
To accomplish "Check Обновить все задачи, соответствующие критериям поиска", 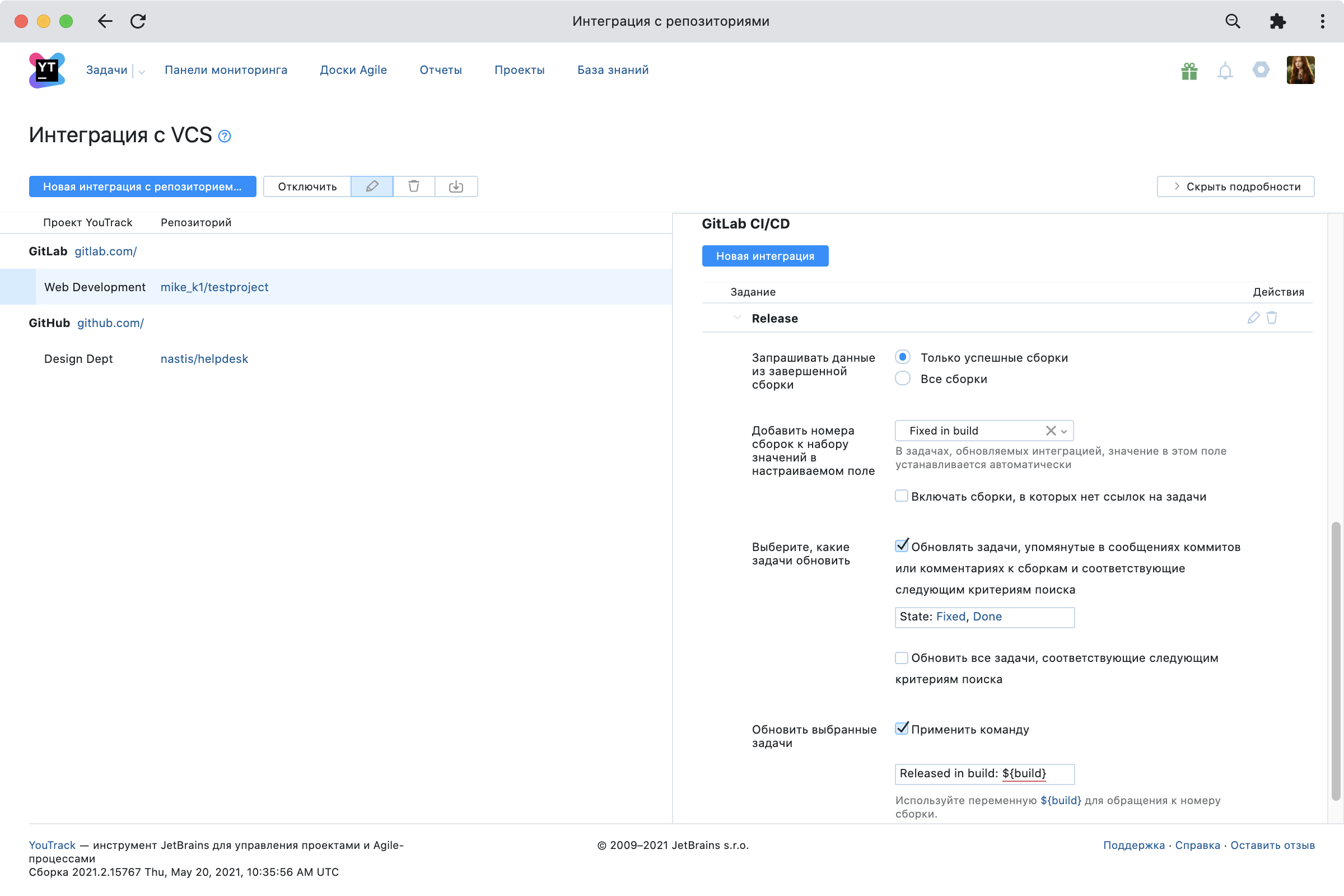I will (x=901, y=657).
